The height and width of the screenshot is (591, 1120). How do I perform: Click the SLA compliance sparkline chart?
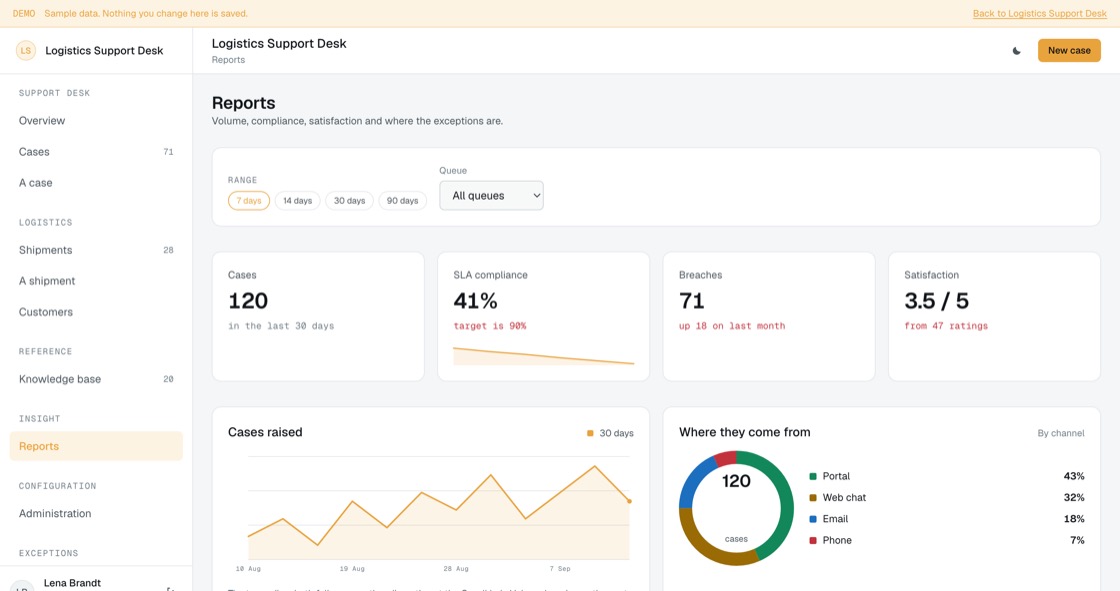(544, 356)
